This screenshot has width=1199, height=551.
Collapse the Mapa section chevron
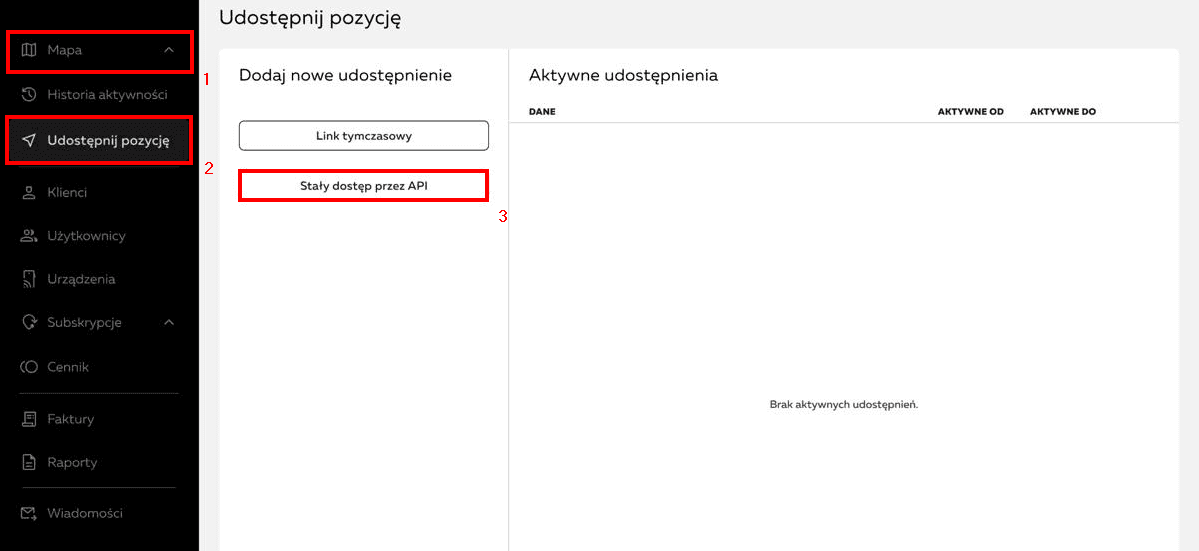click(x=169, y=50)
